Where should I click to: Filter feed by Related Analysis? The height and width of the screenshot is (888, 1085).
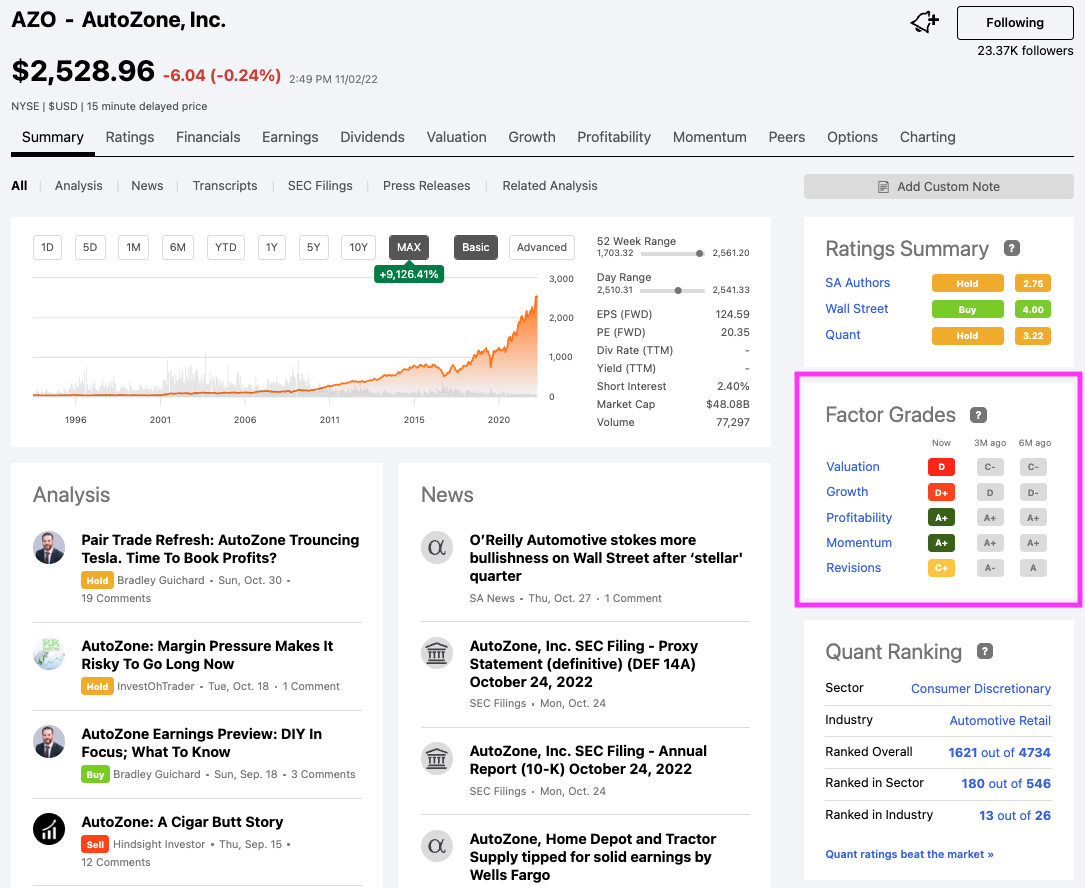point(549,185)
